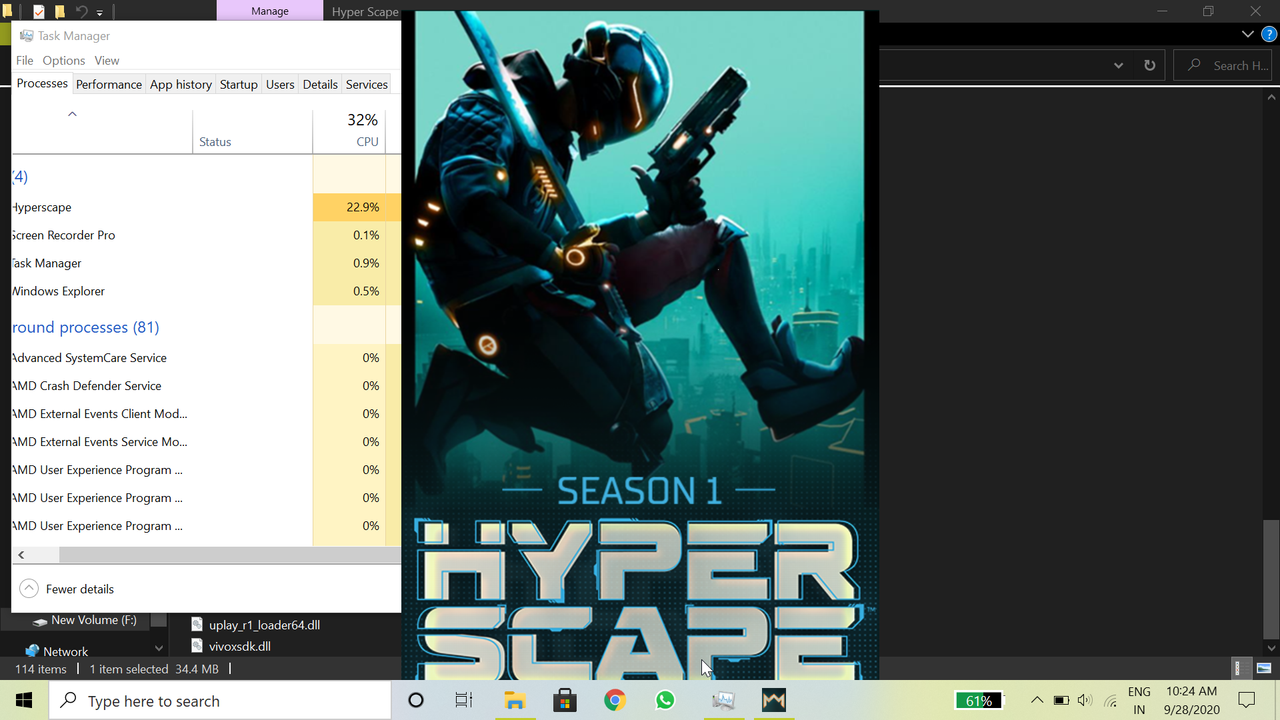The height and width of the screenshot is (720, 1280).
Task: Open the View menu in Task Manager
Action: click(x=107, y=61)
